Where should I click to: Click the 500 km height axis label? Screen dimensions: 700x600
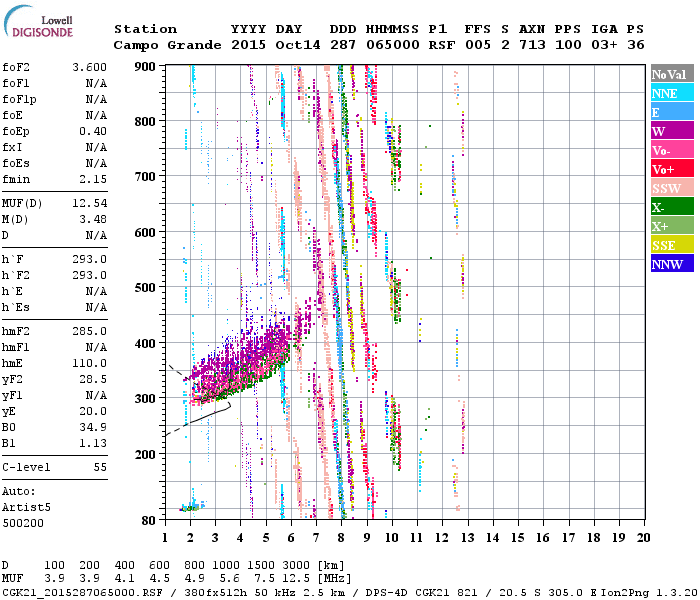[145, 288]
